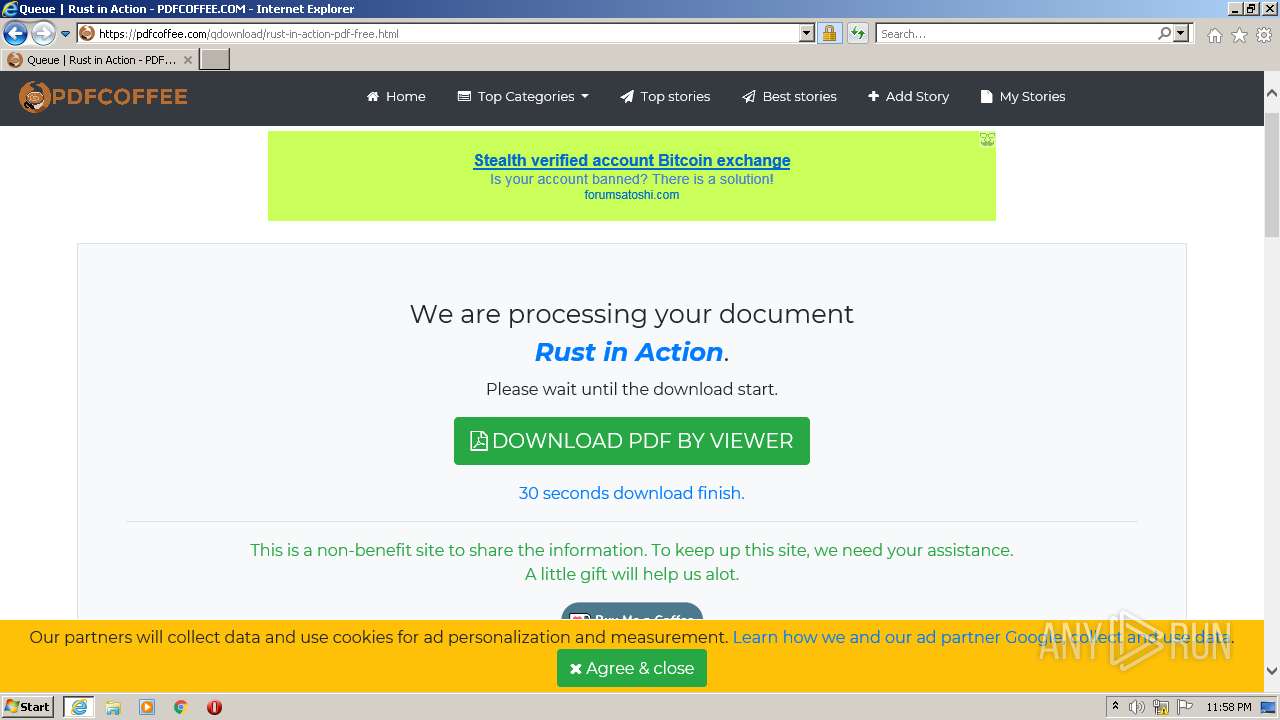Open the media player taskbar icon
Viewport: 1280px width, 720px height.
147,707
